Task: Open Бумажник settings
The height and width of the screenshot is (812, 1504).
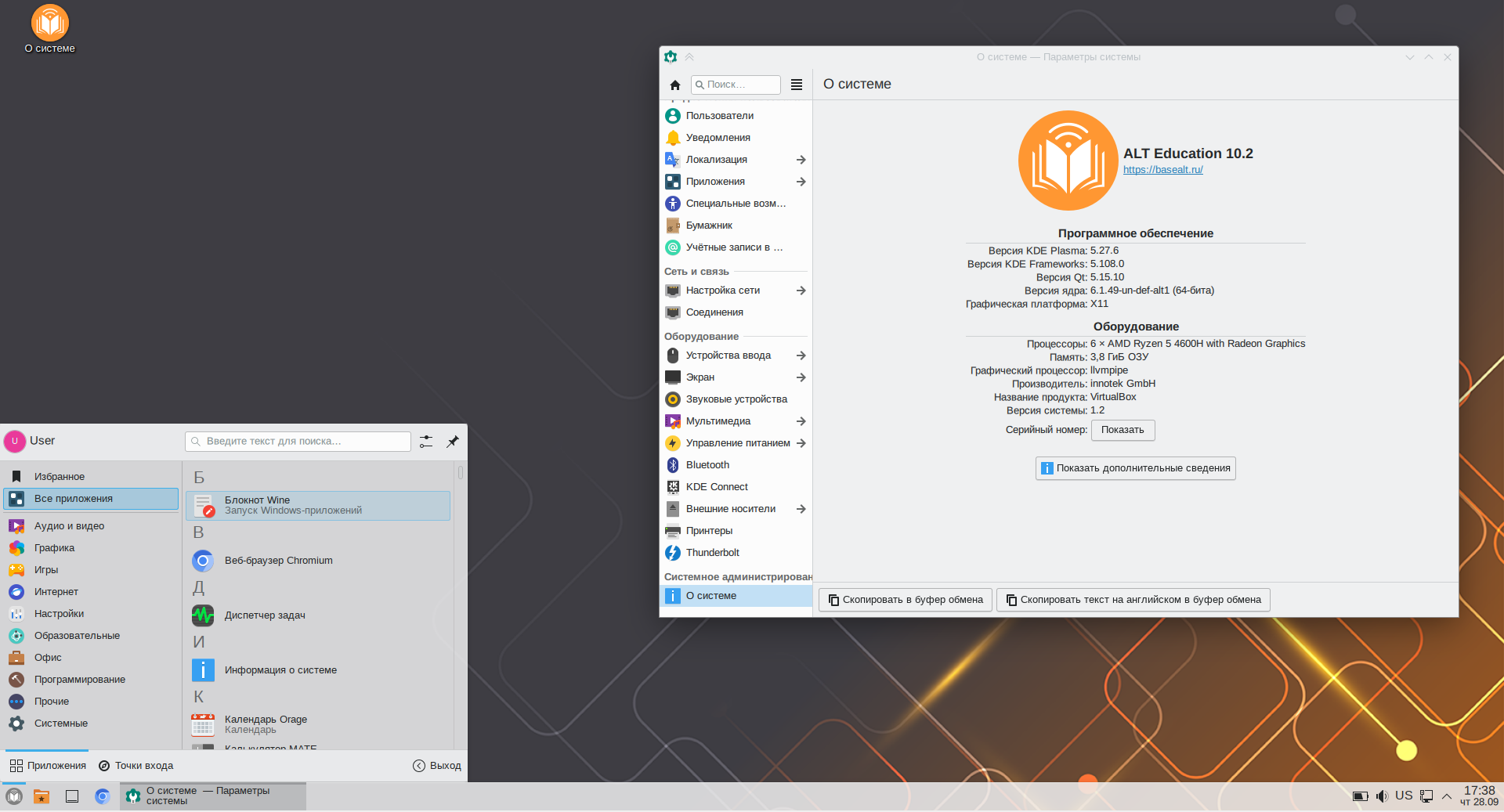Action: 735,226
